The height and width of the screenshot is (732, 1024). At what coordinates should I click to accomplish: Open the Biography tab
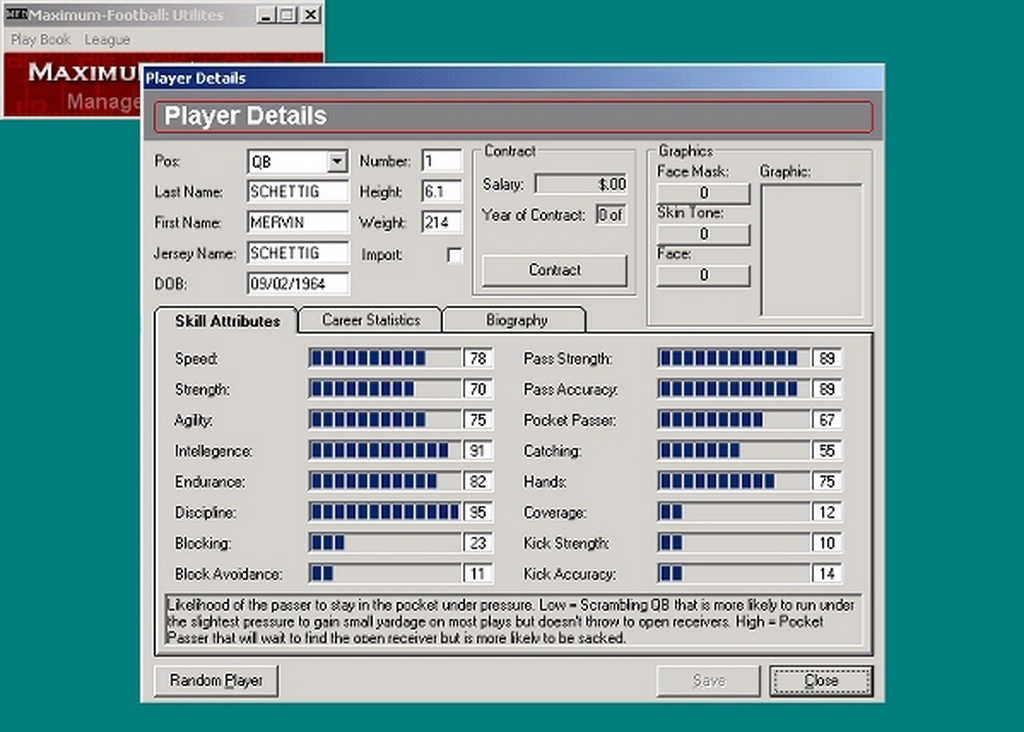516,320
